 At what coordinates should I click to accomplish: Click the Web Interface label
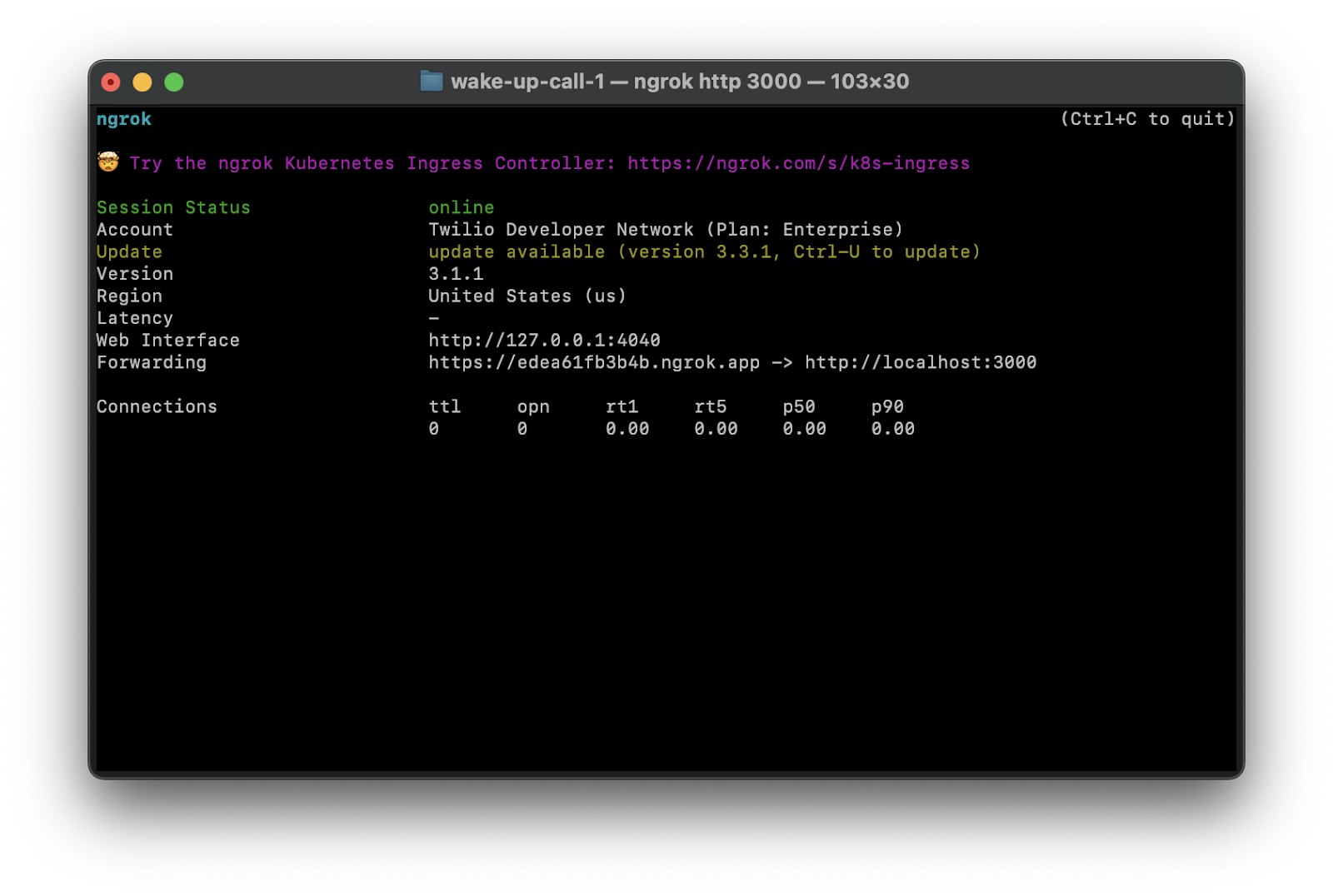coord(168,340)
